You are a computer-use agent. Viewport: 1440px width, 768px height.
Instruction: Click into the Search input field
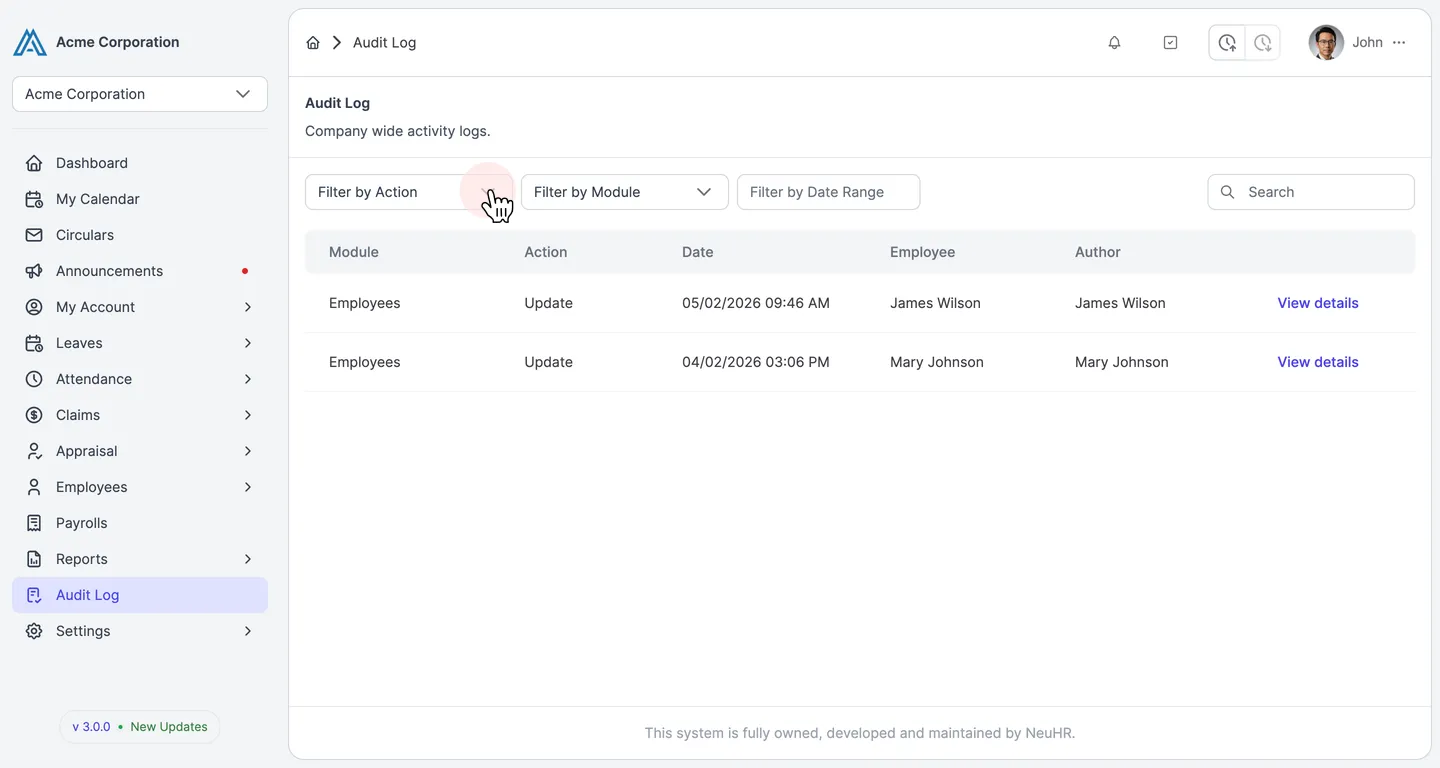coord(1311,192)
